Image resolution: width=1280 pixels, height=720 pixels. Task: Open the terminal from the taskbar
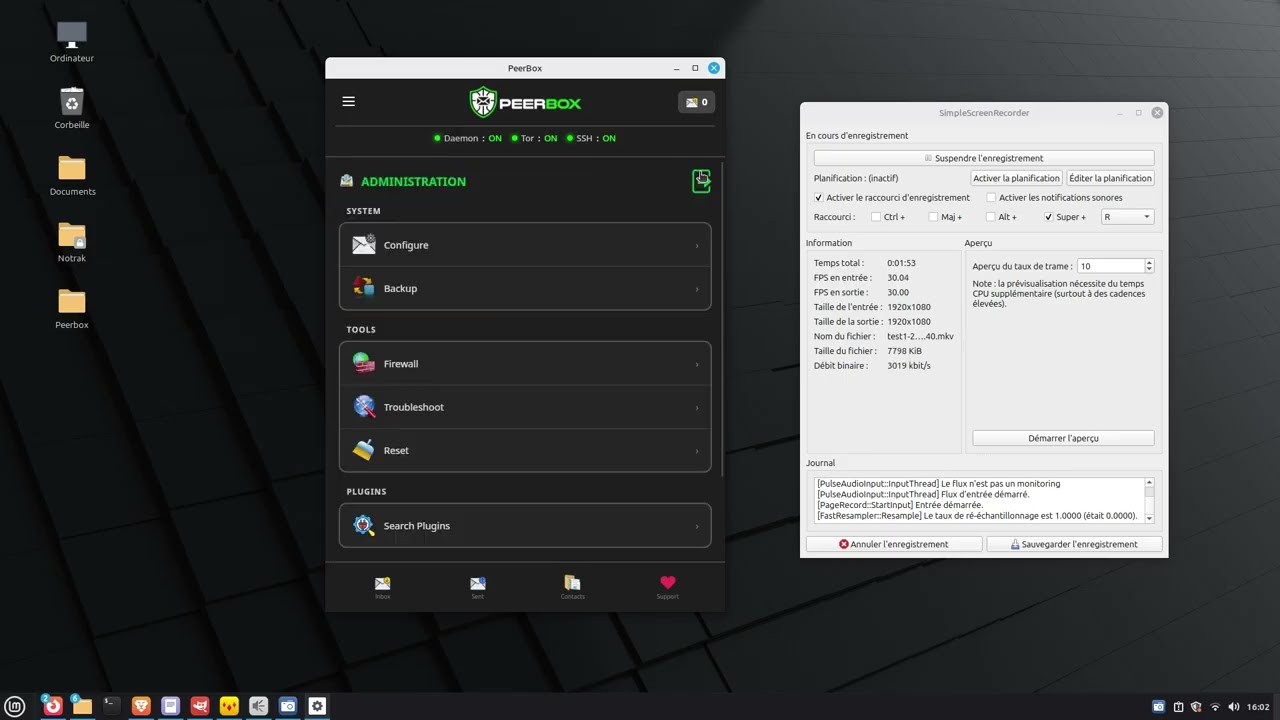(112, 706)
